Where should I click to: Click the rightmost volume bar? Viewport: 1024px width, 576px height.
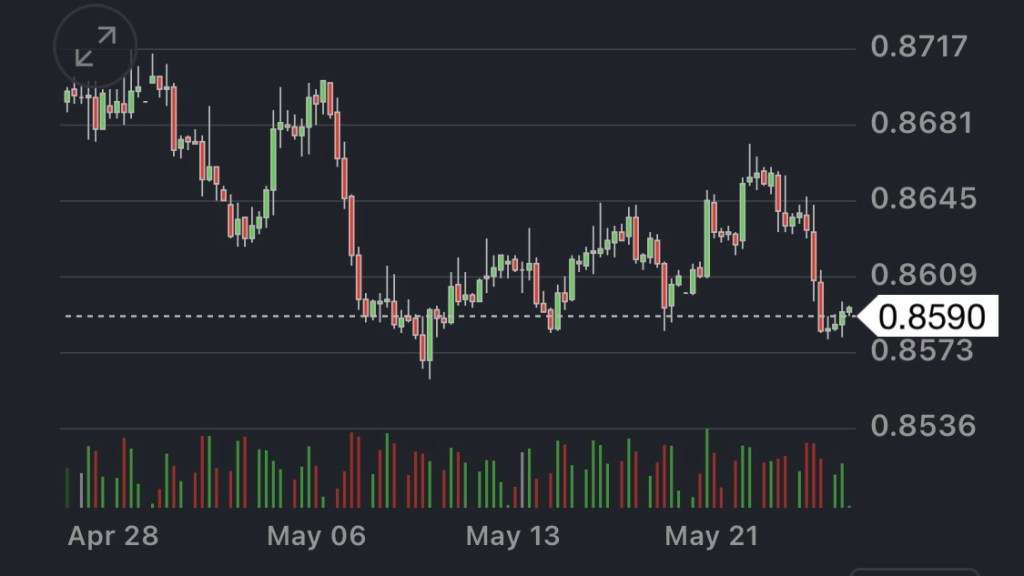(842, 486)
